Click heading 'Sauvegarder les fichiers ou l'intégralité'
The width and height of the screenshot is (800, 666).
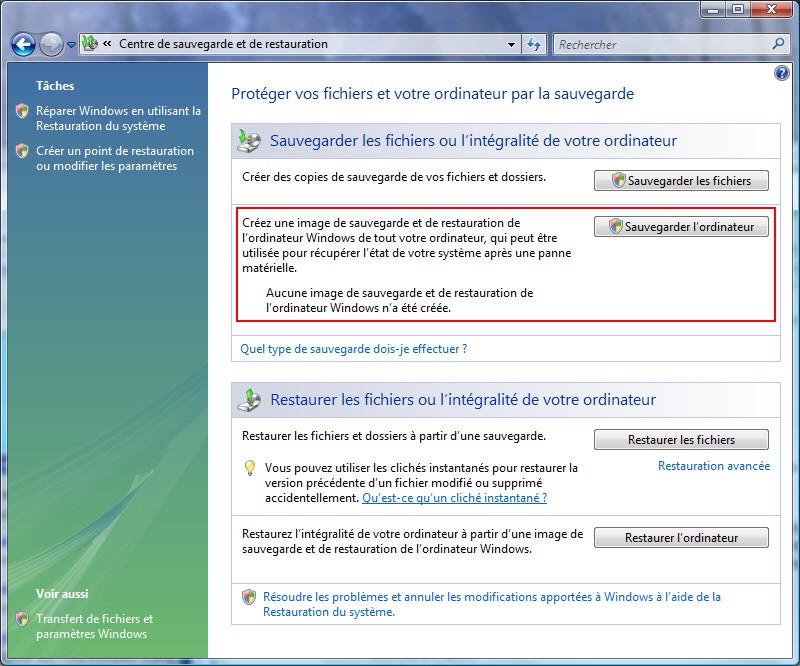(x=473, y=141)
